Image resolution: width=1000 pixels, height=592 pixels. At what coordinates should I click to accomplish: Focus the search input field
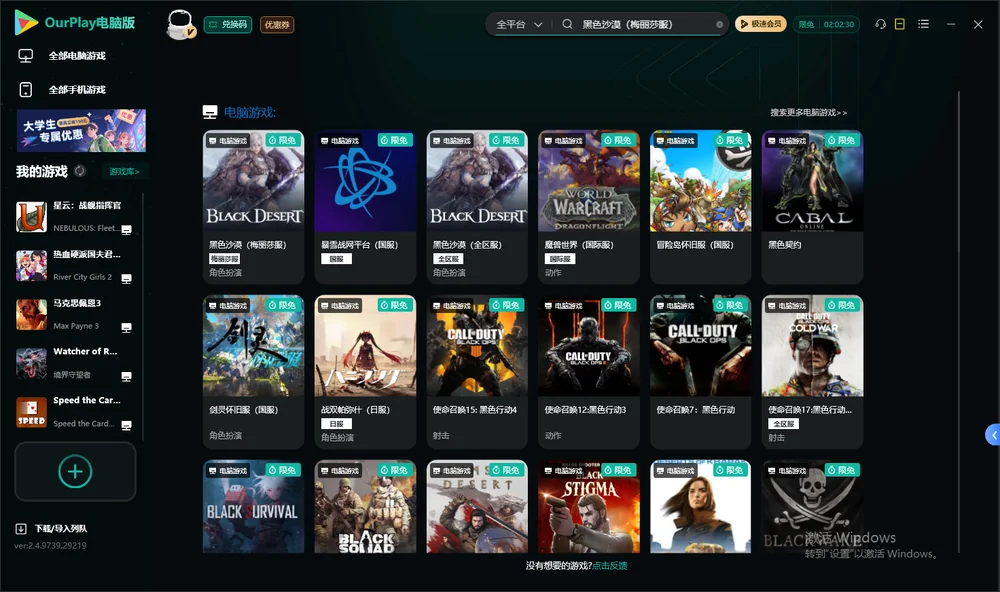click(644, 24)
